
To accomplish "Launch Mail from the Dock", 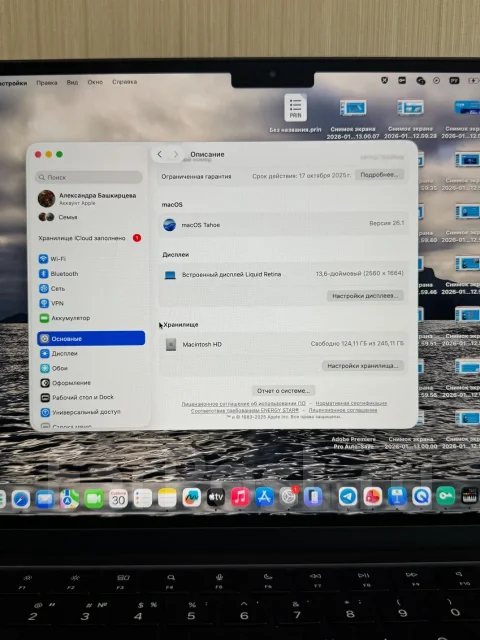I will click(45, 499).
